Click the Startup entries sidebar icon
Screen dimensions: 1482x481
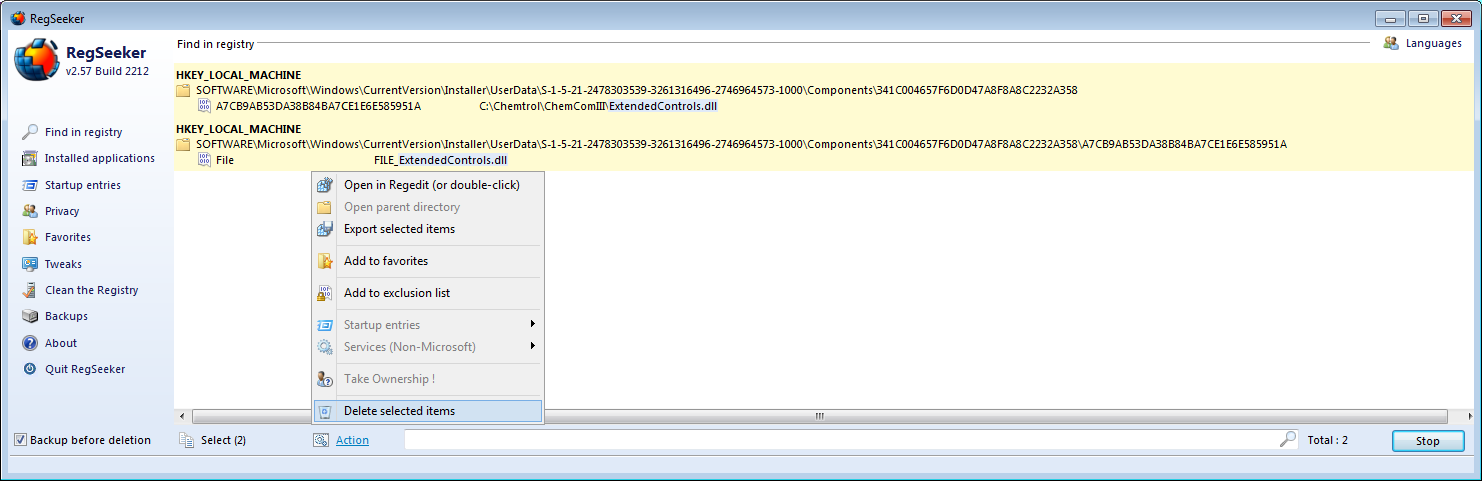[30, 185]
